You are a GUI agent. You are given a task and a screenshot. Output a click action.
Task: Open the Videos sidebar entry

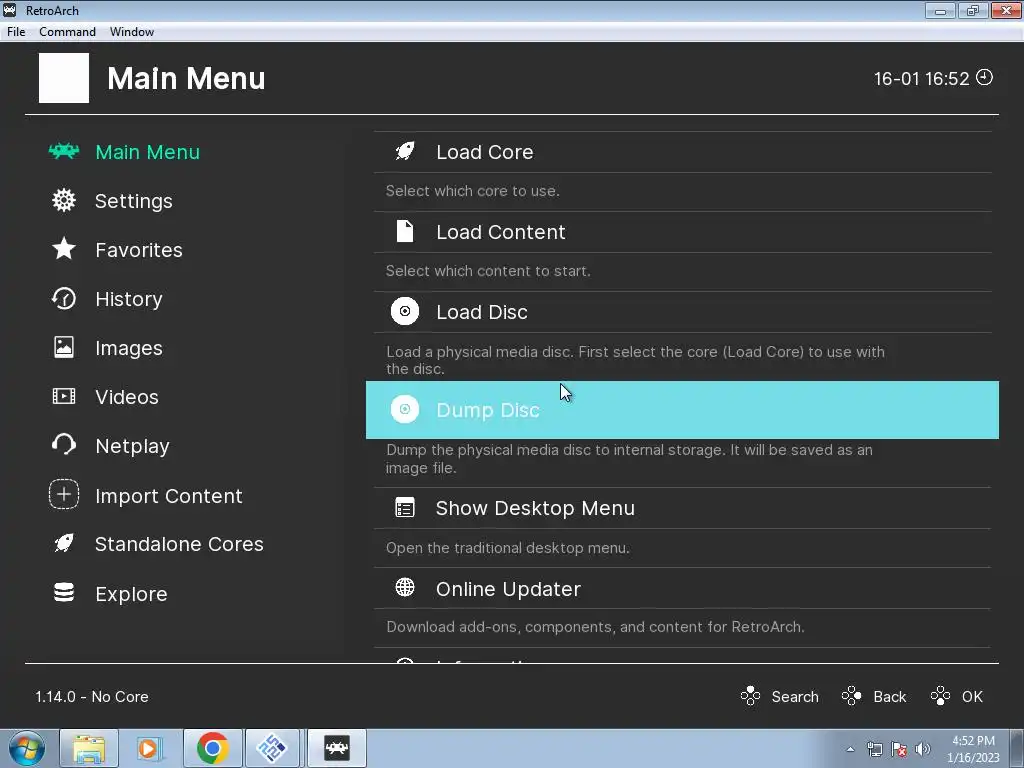(x=127, y=397)
